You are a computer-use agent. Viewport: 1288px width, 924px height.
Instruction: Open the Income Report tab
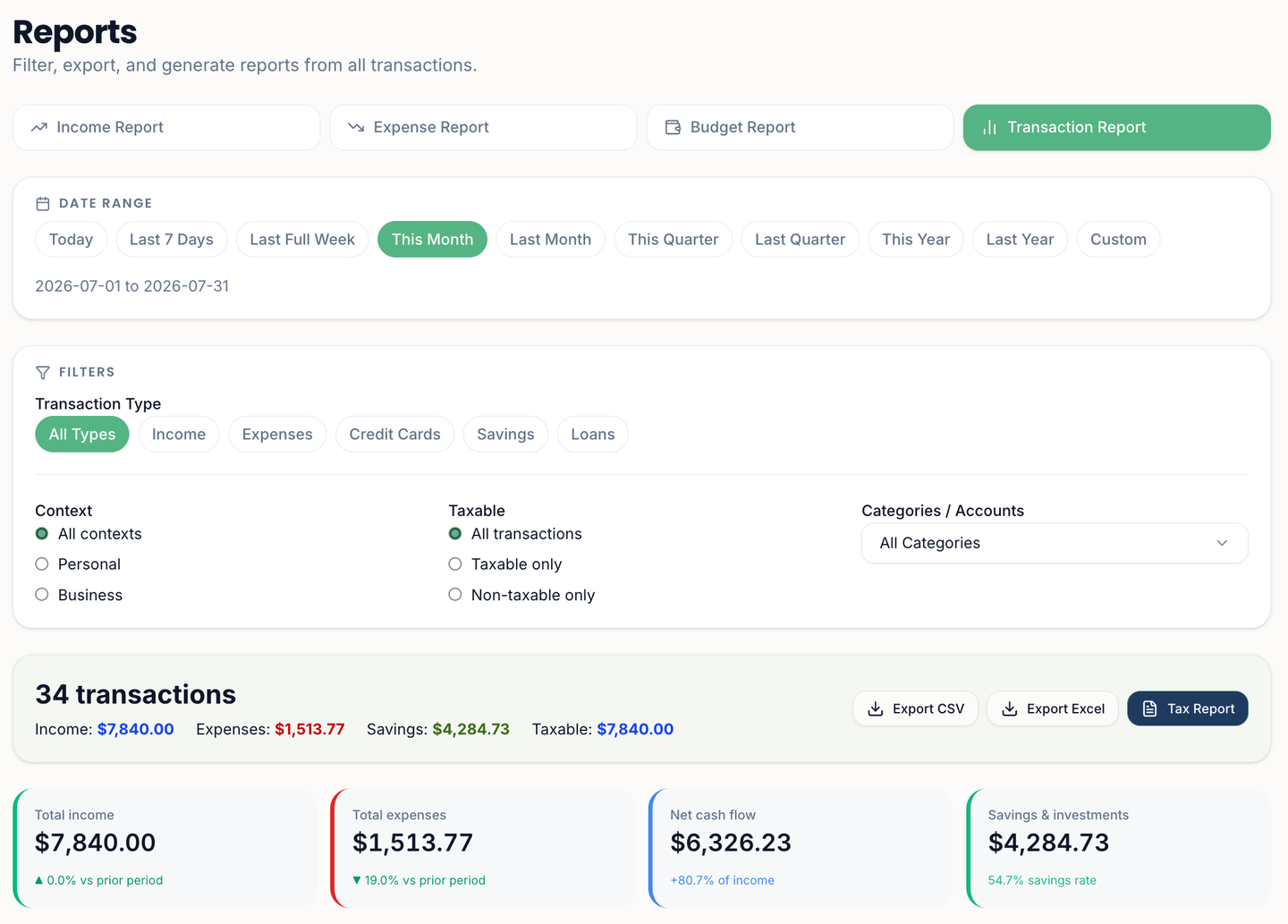coord(166,127)
